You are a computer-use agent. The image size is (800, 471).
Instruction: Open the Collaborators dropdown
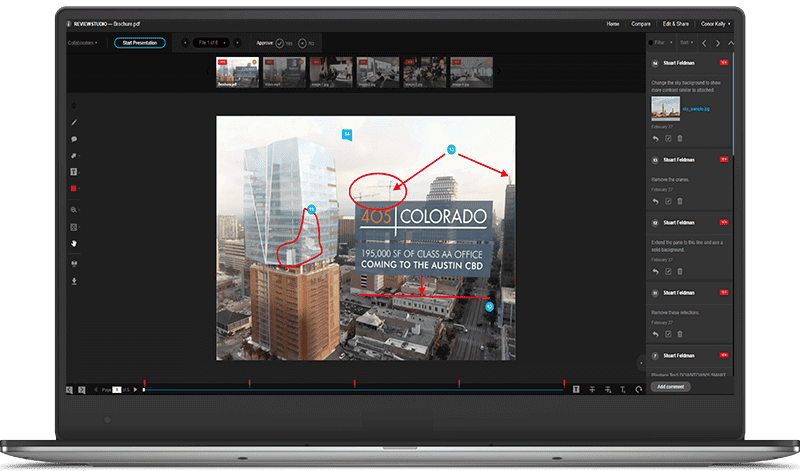[82, 43]
